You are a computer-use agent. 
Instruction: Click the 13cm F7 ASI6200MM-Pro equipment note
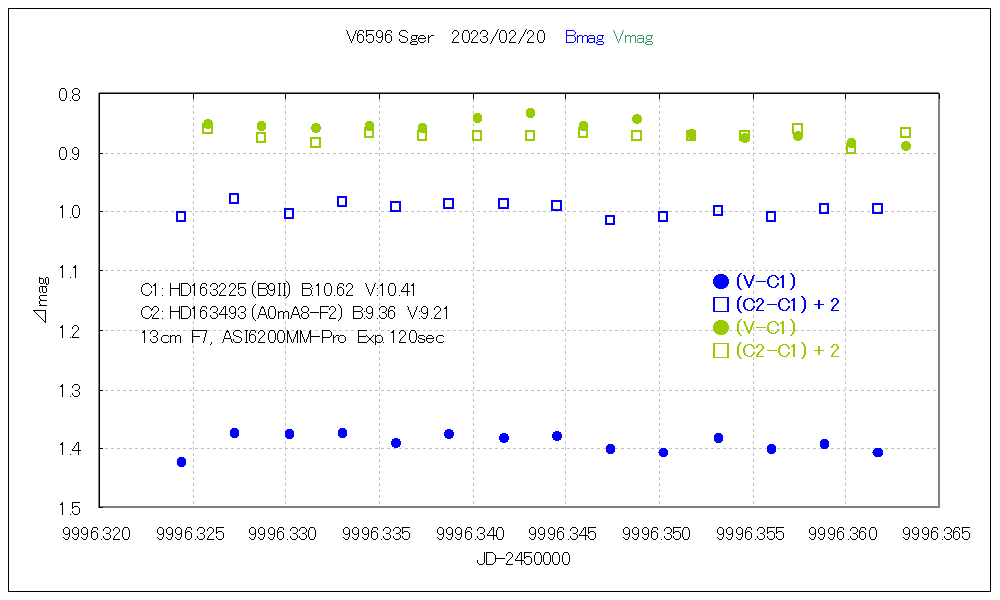tap(292, 338)
